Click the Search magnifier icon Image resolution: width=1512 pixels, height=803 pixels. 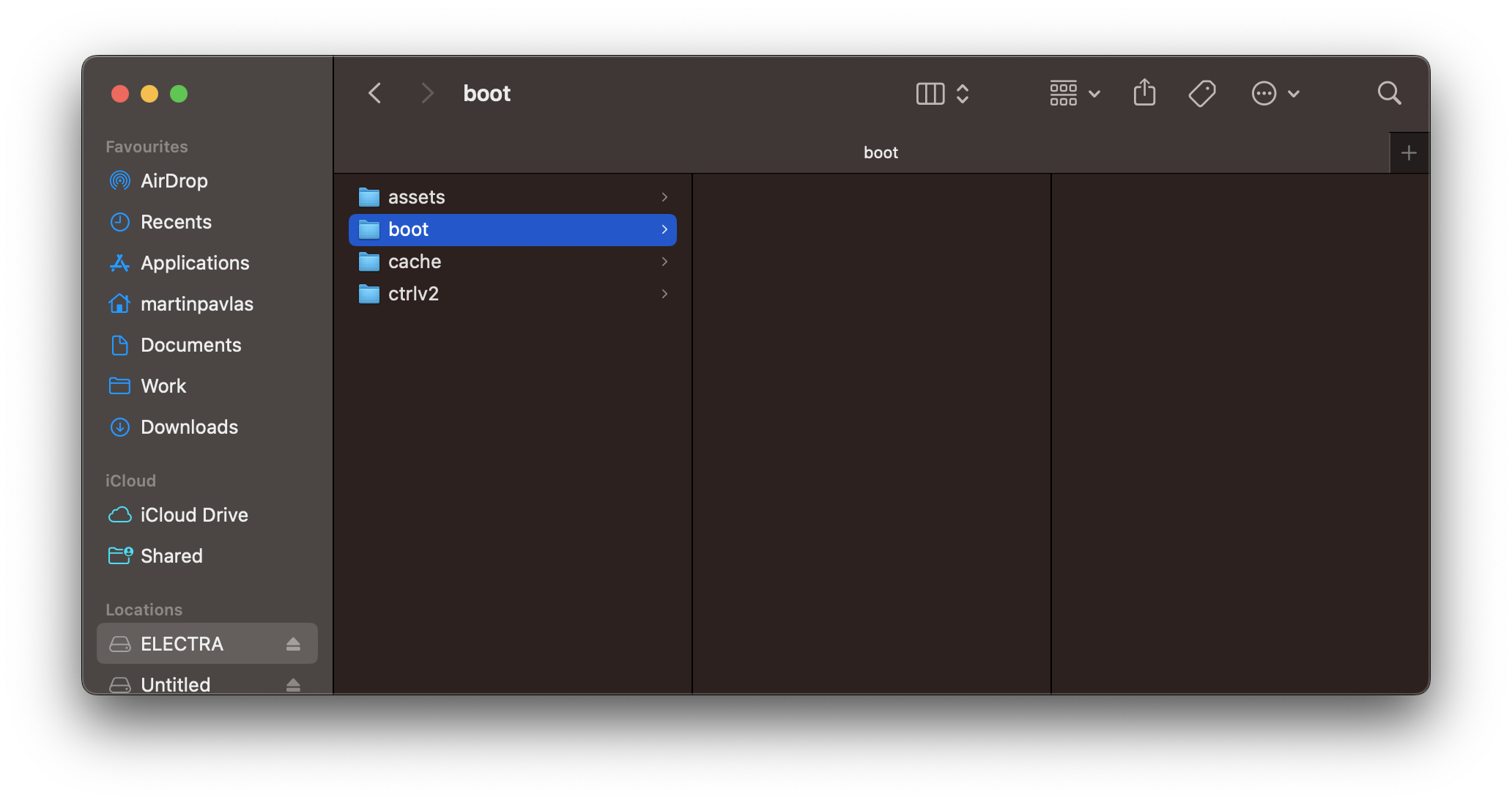(x=1389, y=93)
